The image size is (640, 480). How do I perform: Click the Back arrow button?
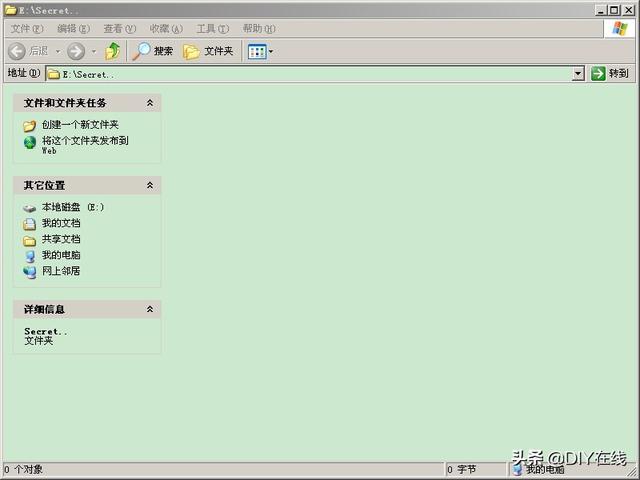point(17,51)
